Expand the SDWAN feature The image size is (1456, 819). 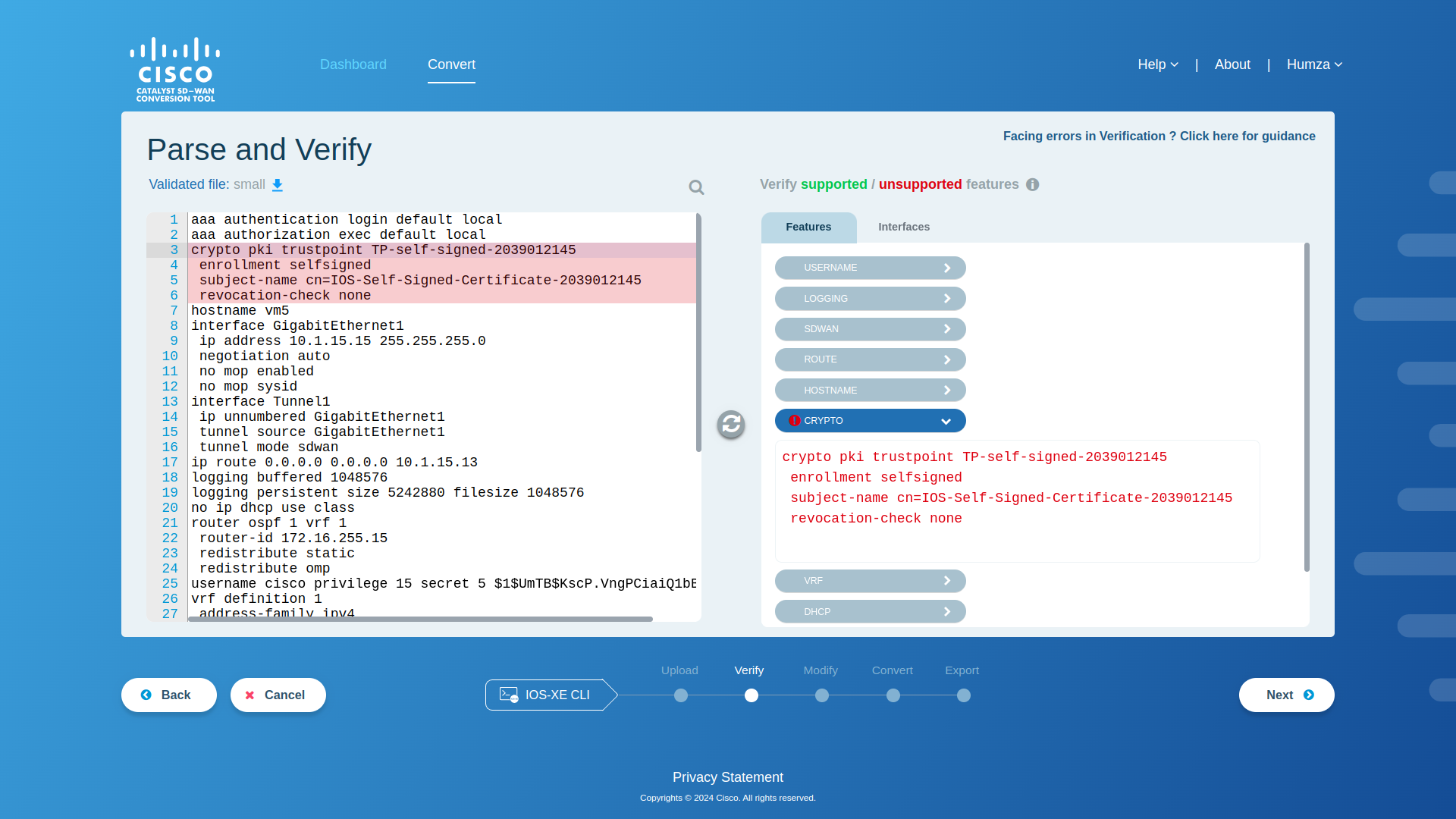[870, 329]
